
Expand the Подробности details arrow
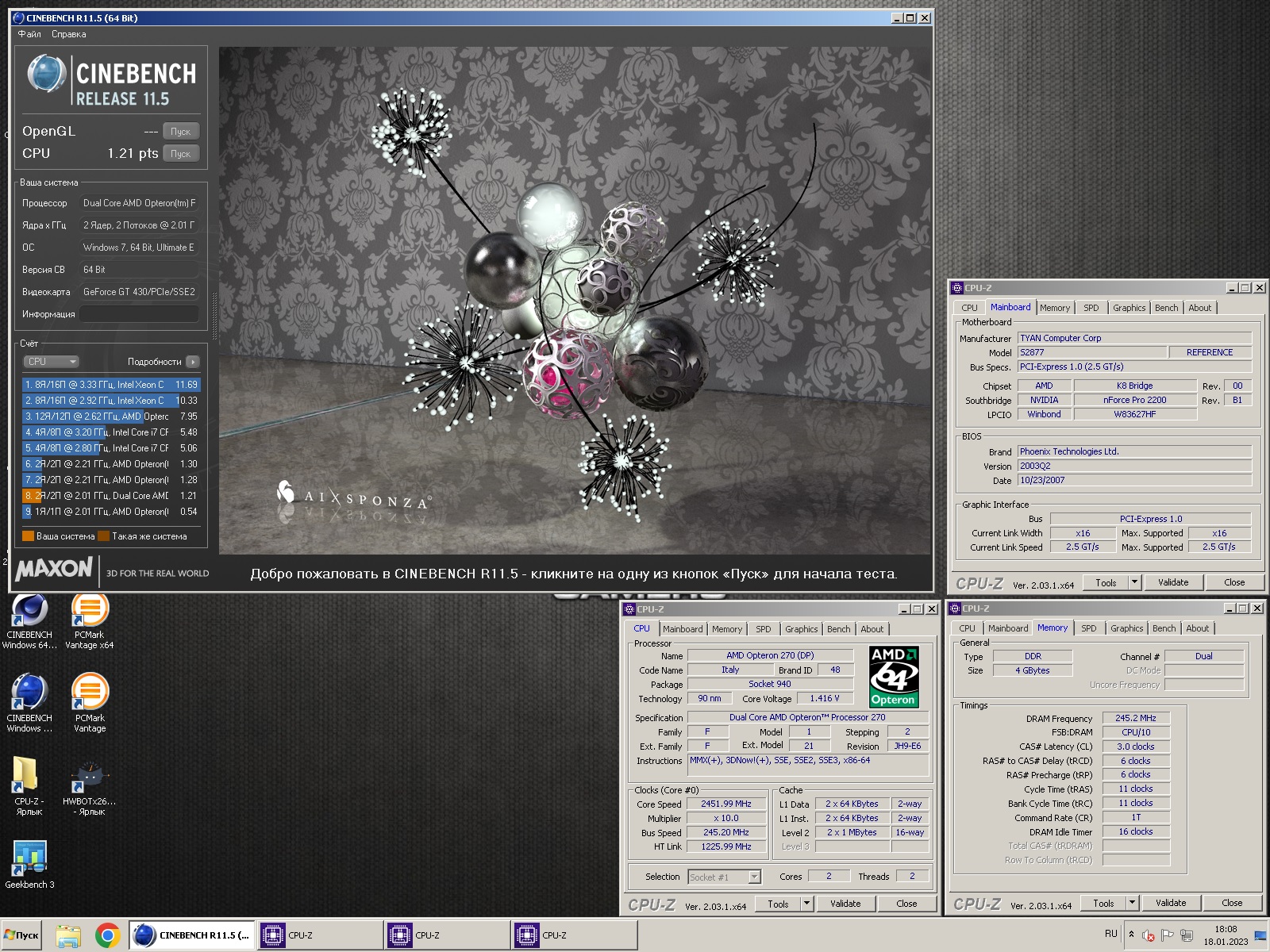pos(193,362)
